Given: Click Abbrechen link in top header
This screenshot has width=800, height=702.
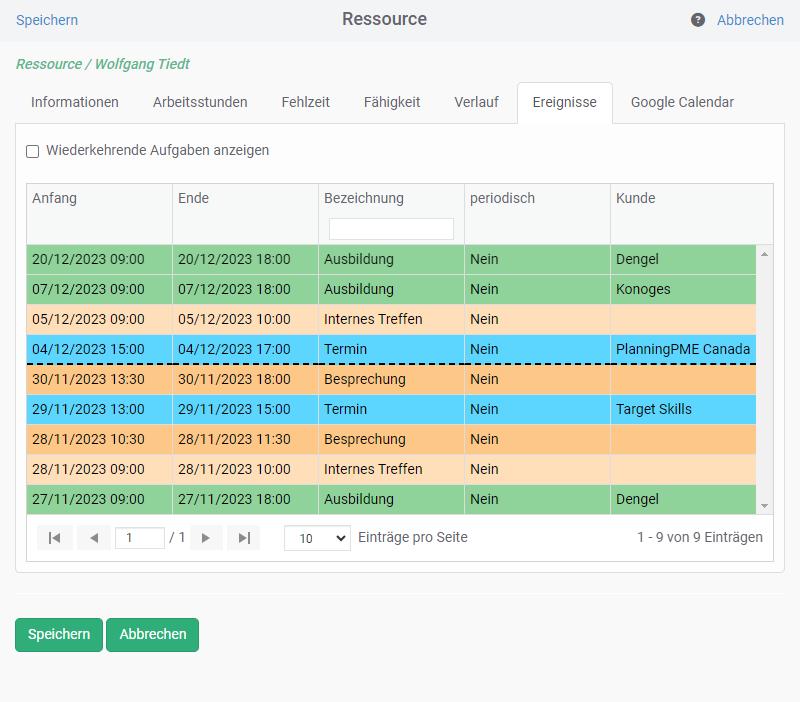Looking at the screenshot, I should coord(750,20).
